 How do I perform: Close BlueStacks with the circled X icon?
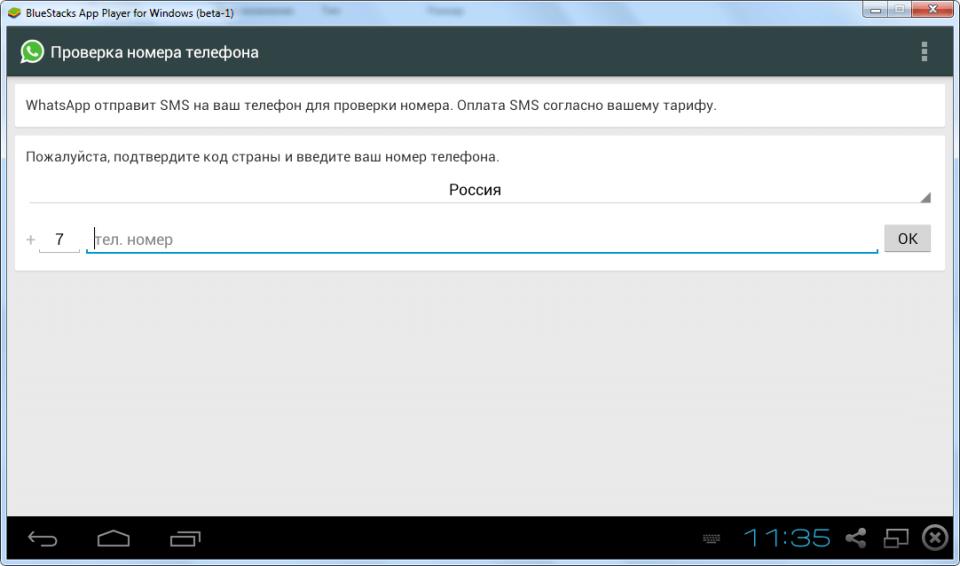[x=934, y=539]
